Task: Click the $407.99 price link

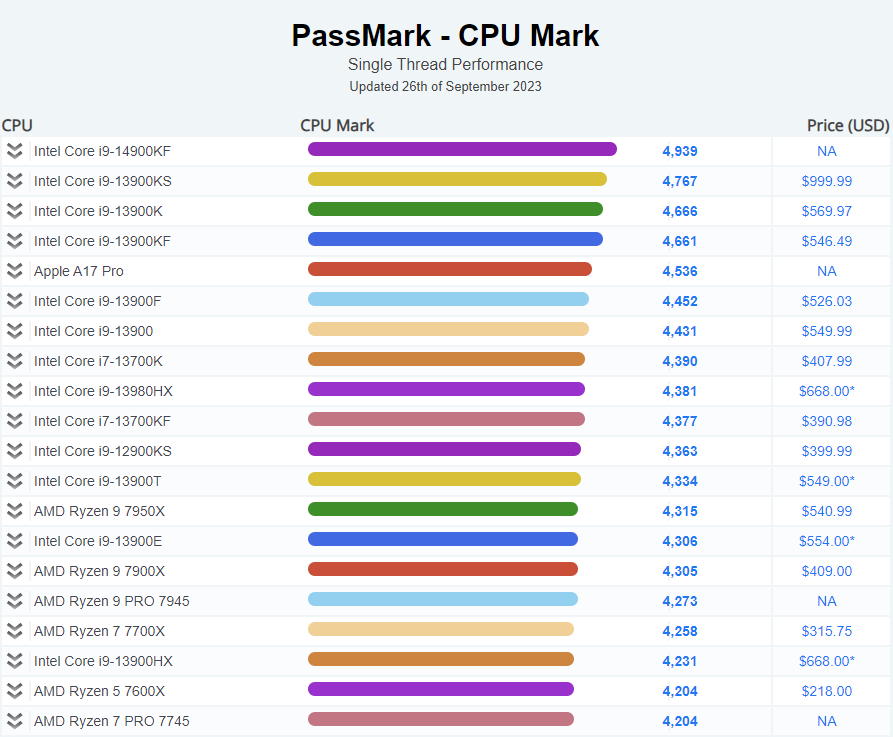Action: [826, 361]
